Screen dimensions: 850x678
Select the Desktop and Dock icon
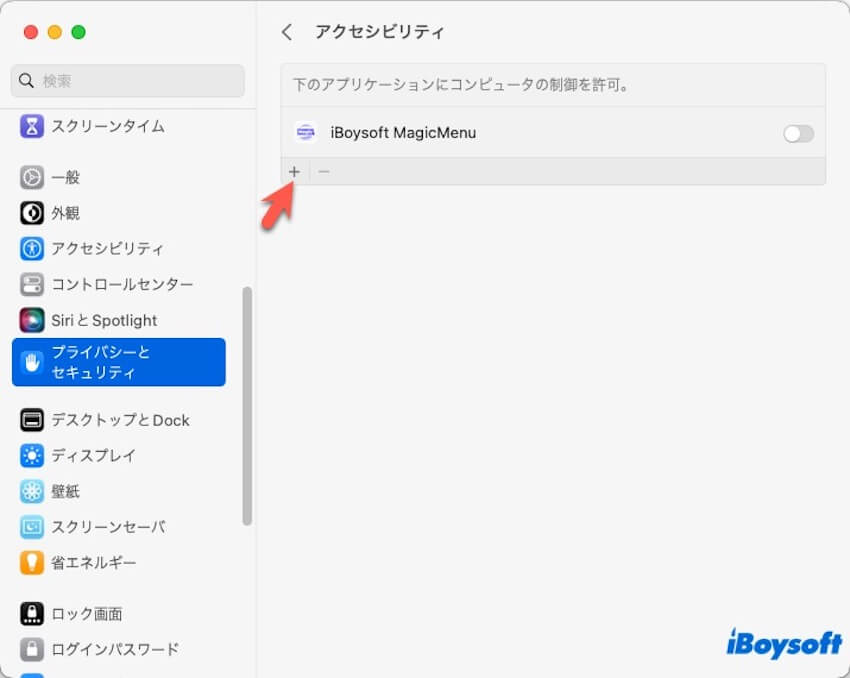click(x=32, y=420)
